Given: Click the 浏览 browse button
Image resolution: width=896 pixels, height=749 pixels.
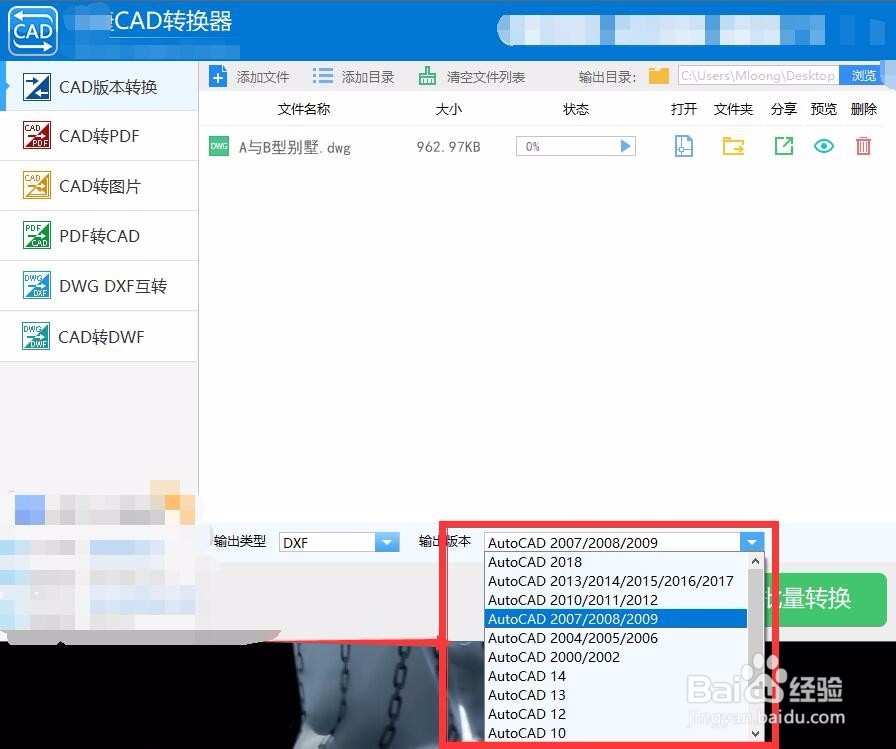Looking at the screenshot, I should pyautogui.click(x=863, y=75).
